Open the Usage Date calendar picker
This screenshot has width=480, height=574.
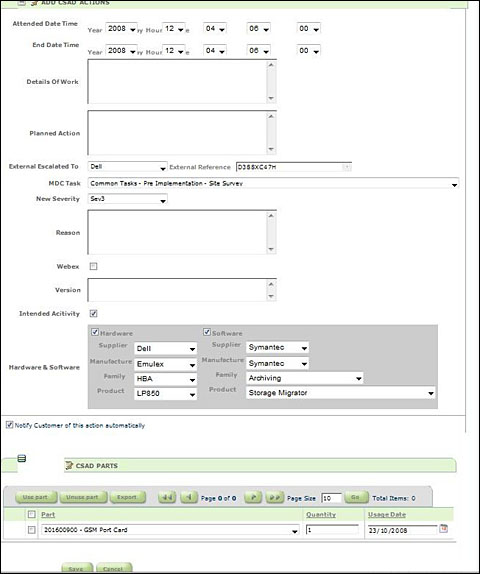(x=444, y=528)
